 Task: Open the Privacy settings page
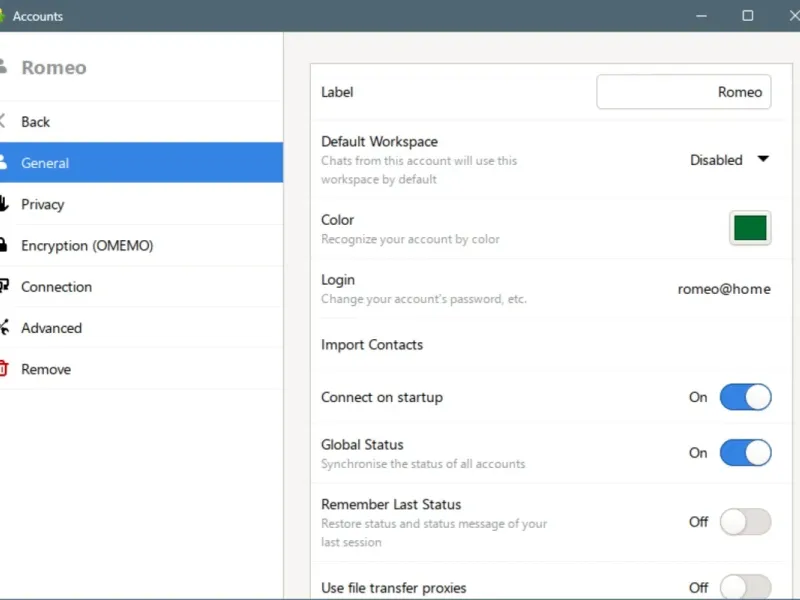click(43, 204)
